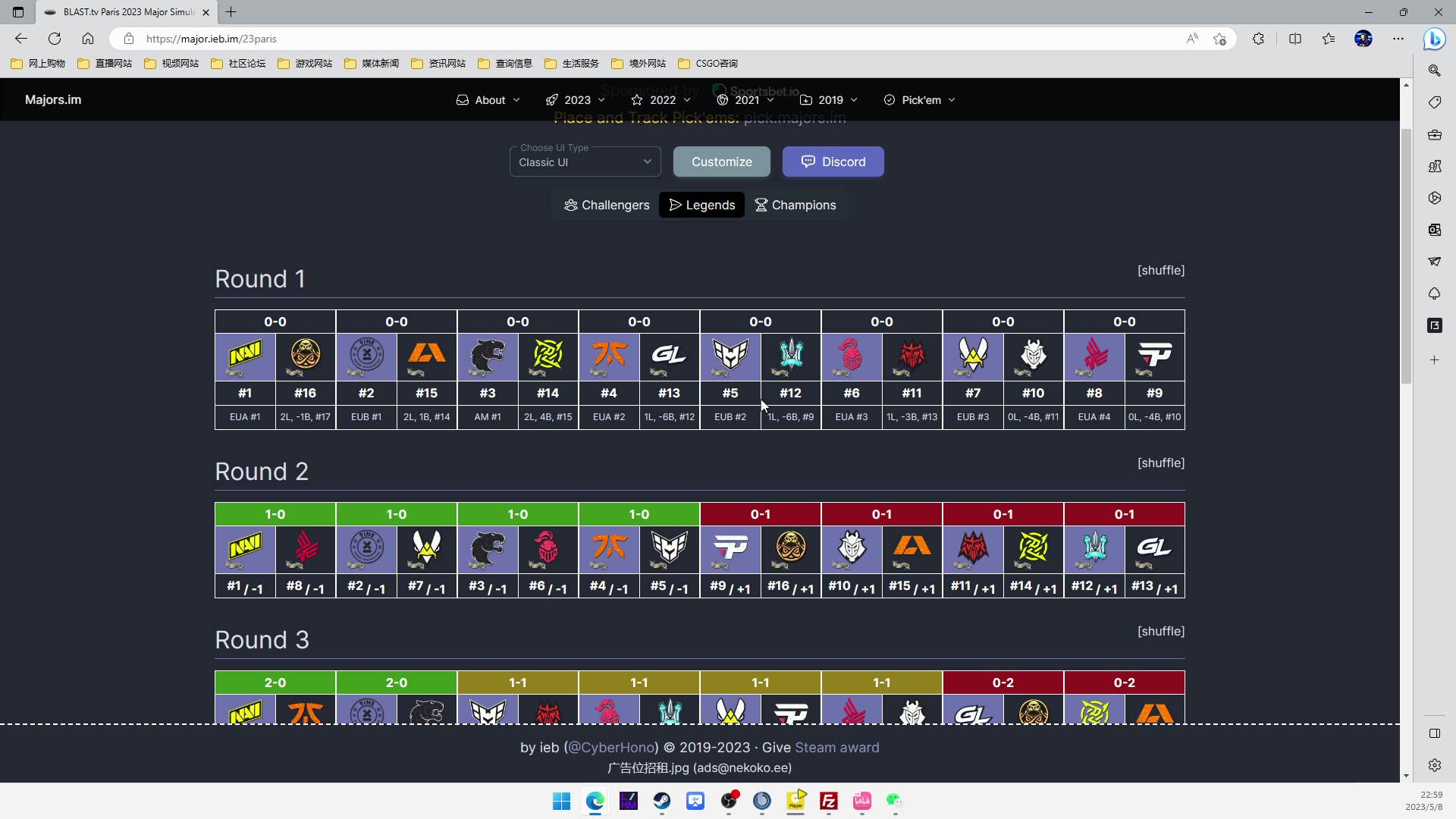The height and width of the screenshot is (819, 1456).
Task: Select Team Vitality logo in Round 1
Action: (x=973, y=356)
